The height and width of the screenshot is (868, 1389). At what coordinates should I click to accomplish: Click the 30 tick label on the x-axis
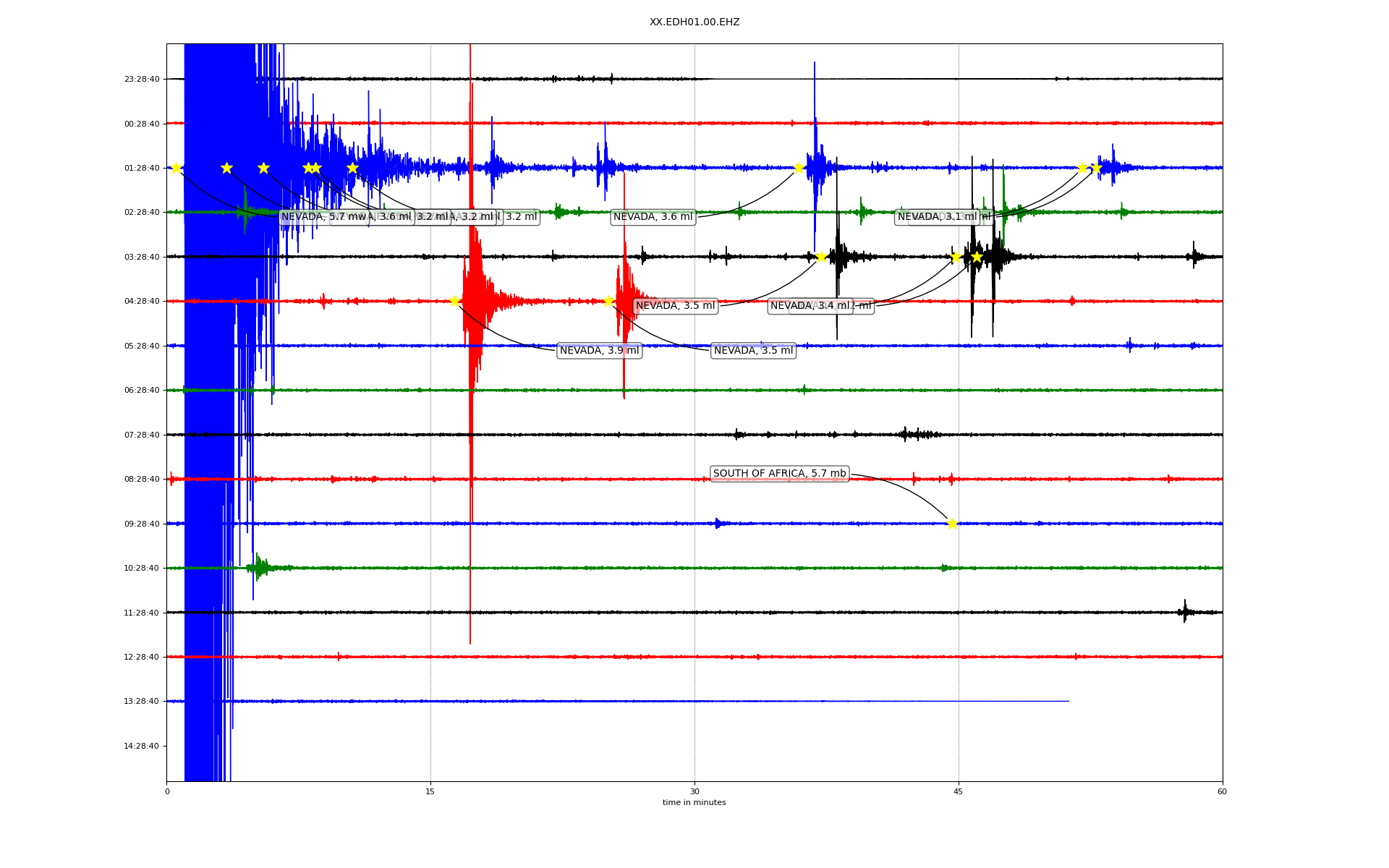(x=694, y=791)
